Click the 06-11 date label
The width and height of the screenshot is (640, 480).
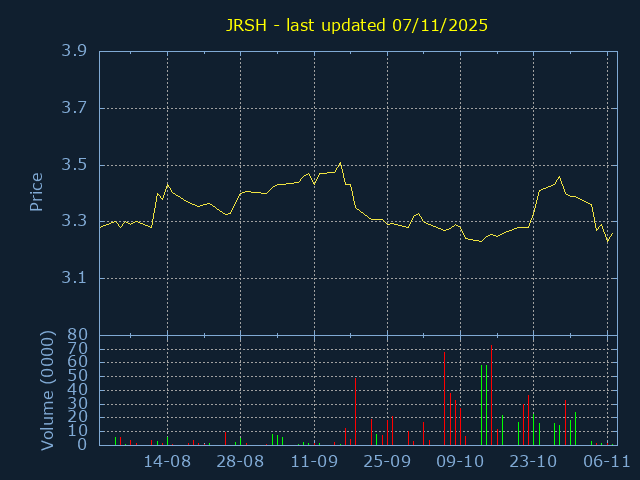pyautogui.click(x=606, y=462)
